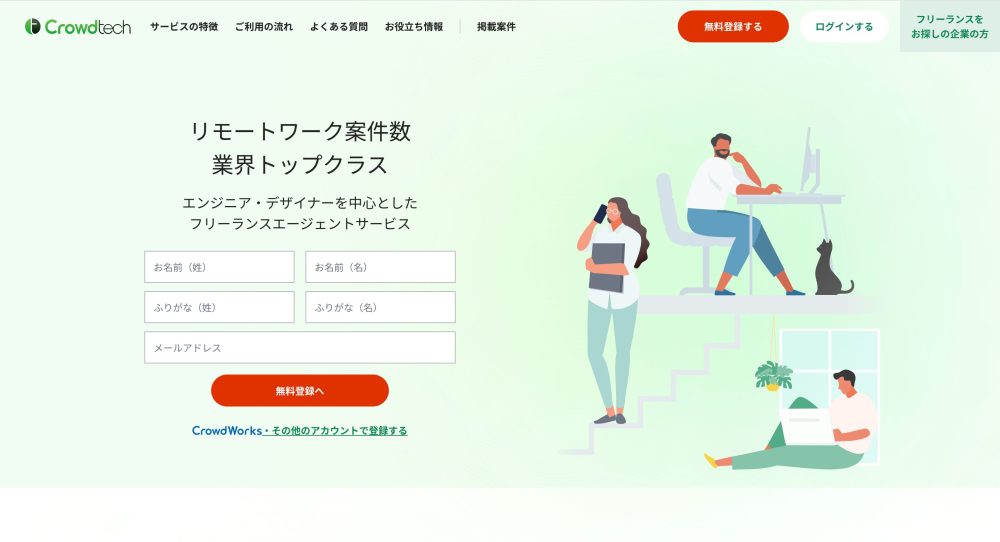
Task: Submit with the 無料登録へ button
Action: 300,391
